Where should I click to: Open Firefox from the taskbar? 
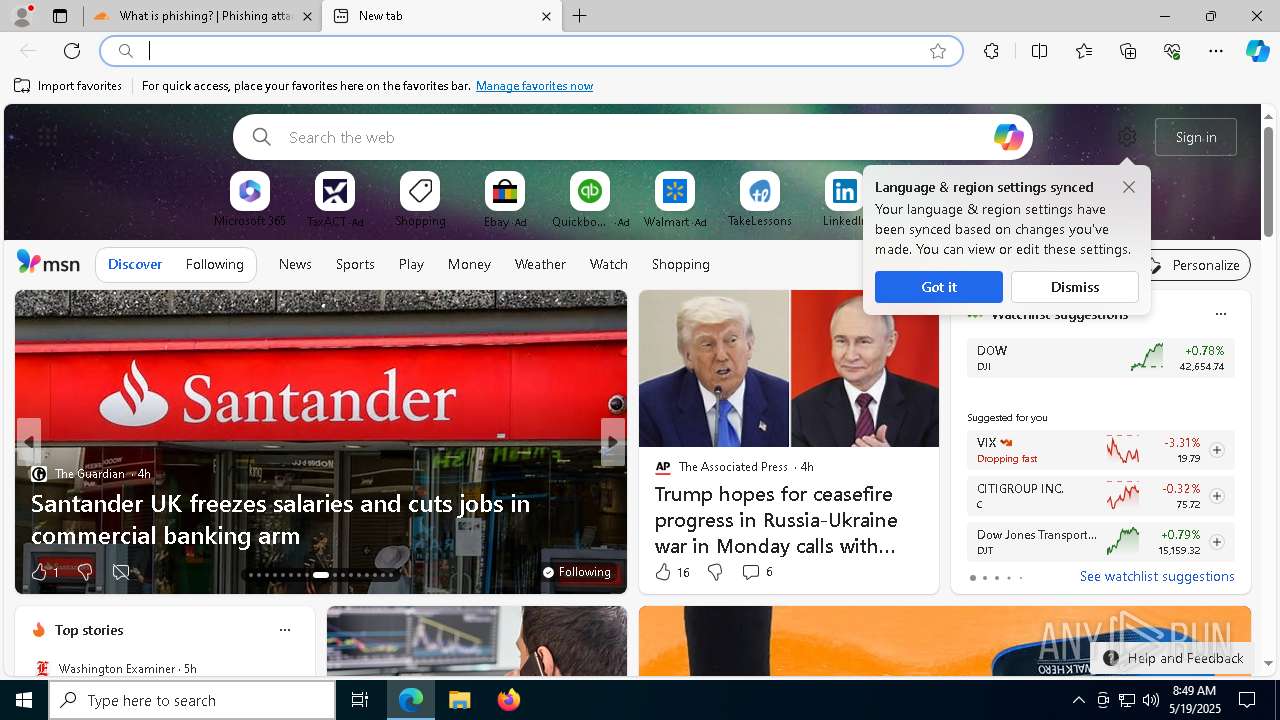pyautogui.click(x=508, y=700)
